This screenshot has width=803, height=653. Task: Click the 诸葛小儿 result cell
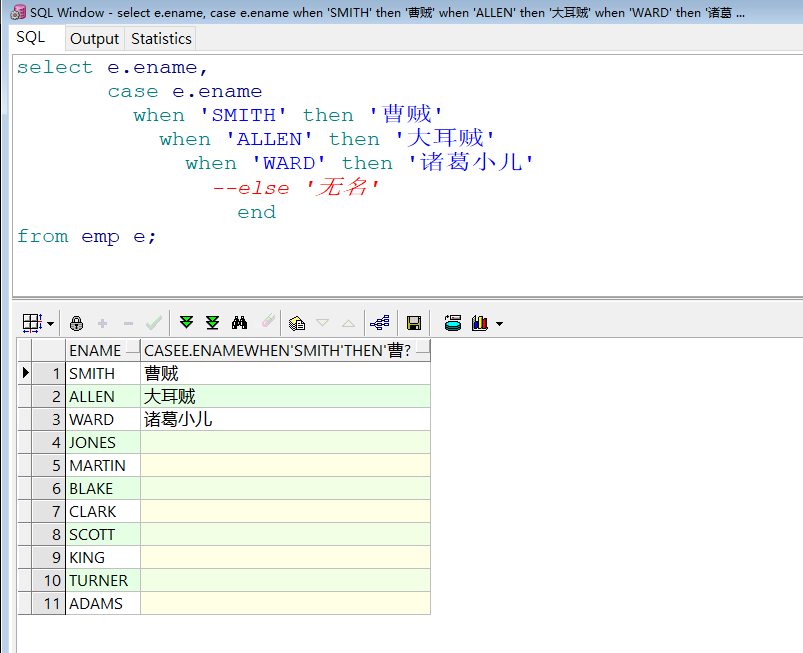(285, 419)
